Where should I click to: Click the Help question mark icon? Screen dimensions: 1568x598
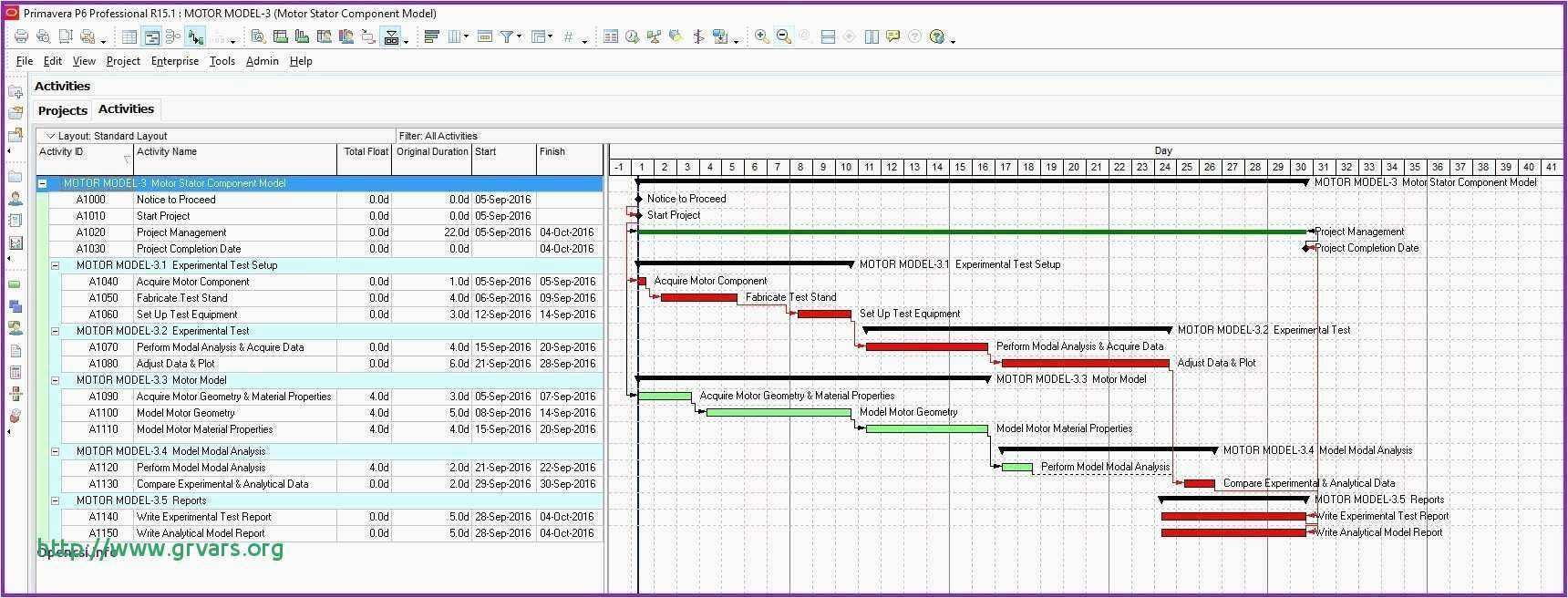(936, 36)
